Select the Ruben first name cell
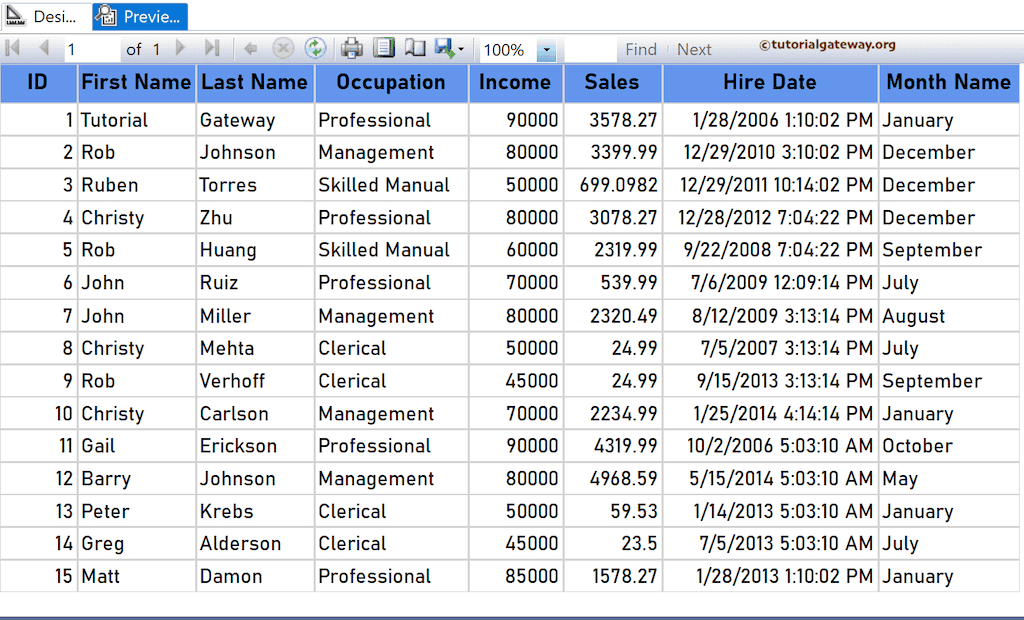The width and height of the screenshot is (1024, 620). (x=136, y=185)
